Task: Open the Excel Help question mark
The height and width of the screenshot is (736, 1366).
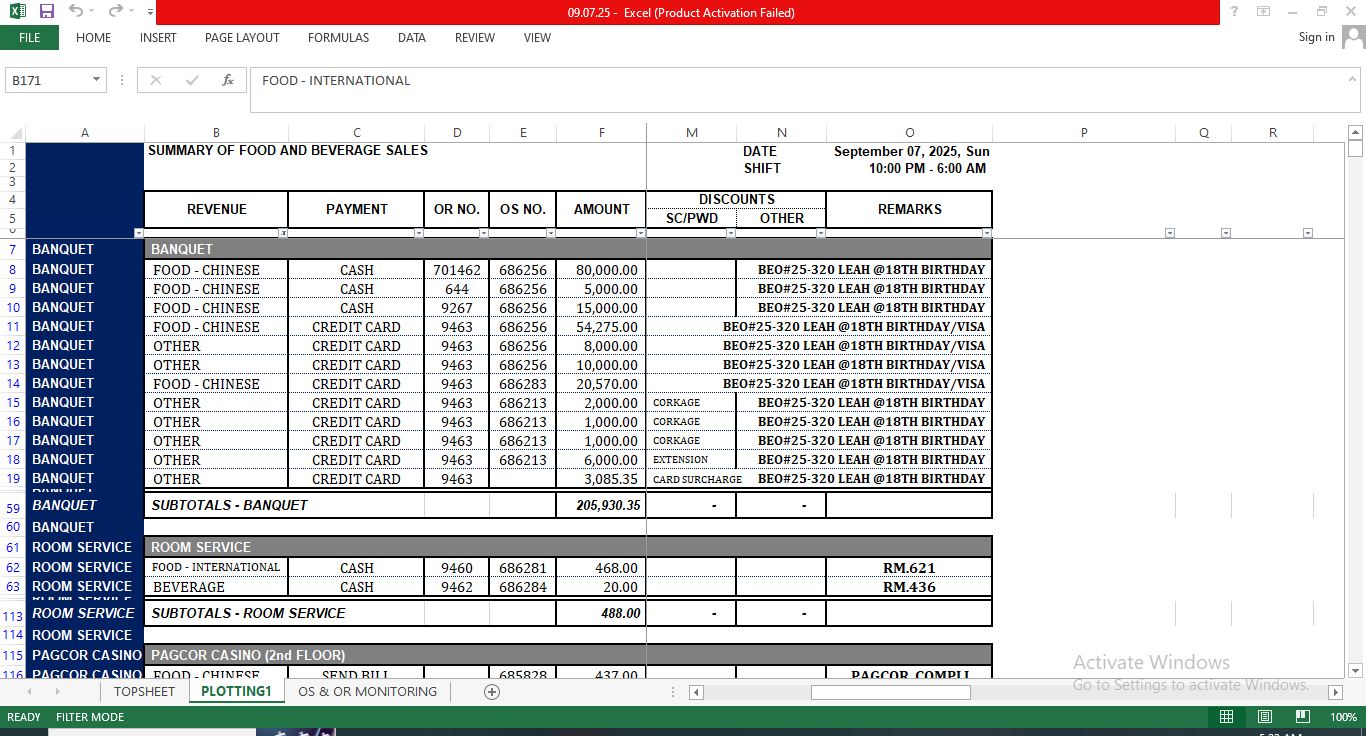Action: 1234,11
